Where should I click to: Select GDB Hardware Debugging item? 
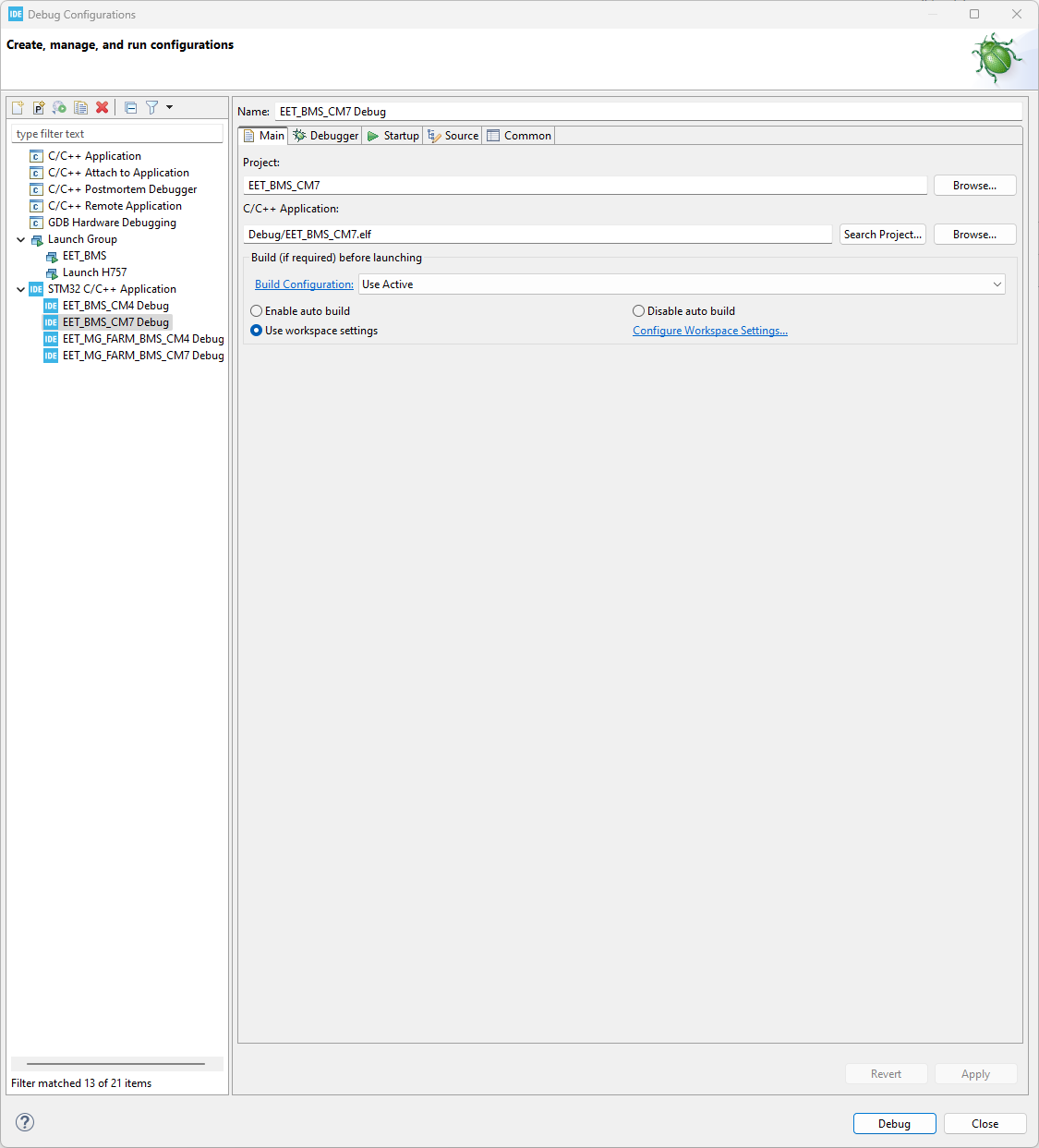[x=112, y=223]
